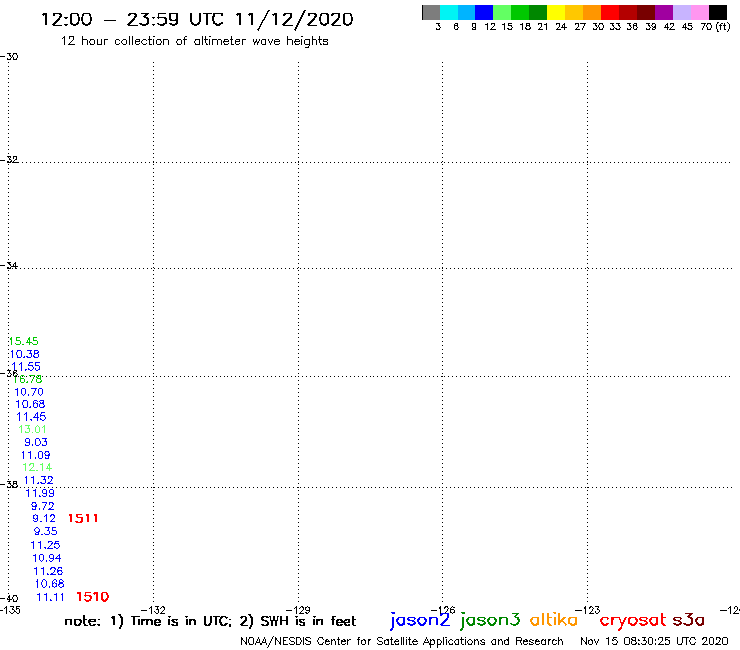Click the subtitle '12 hour collection of altimeter wave heights'
740x650 pixels.
[x=194, y=41]
